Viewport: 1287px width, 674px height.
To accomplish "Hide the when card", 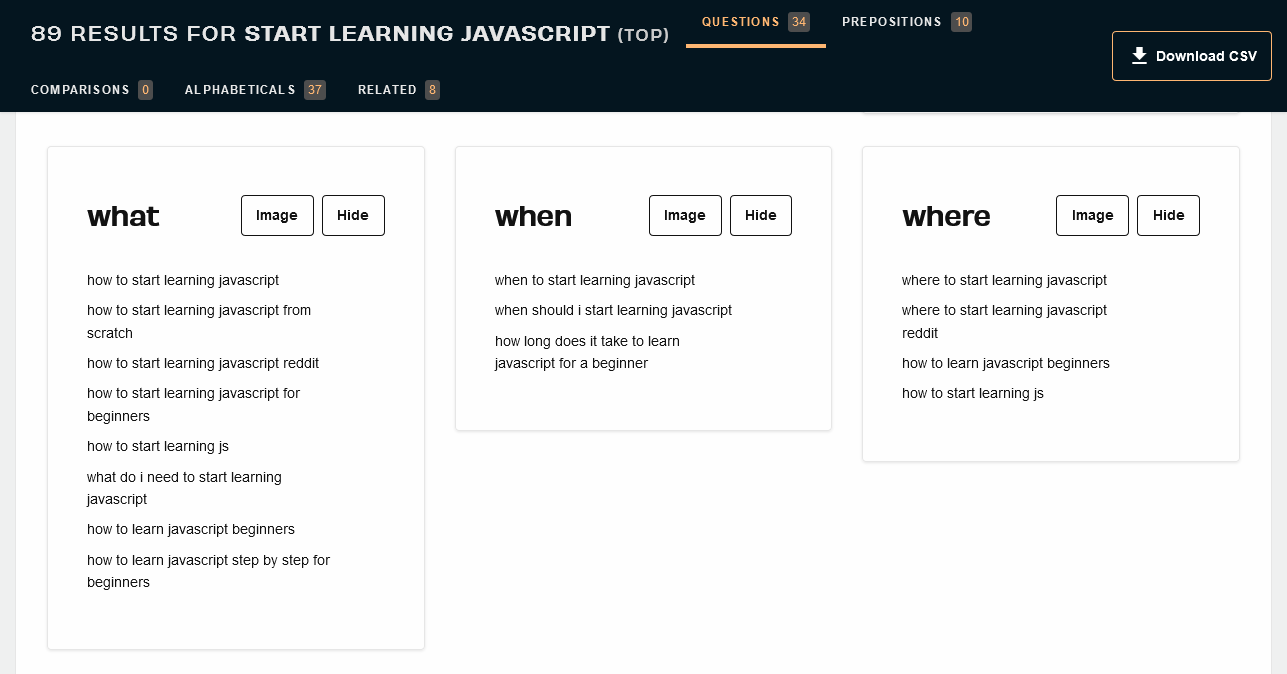I will click(x=761, y=215).
